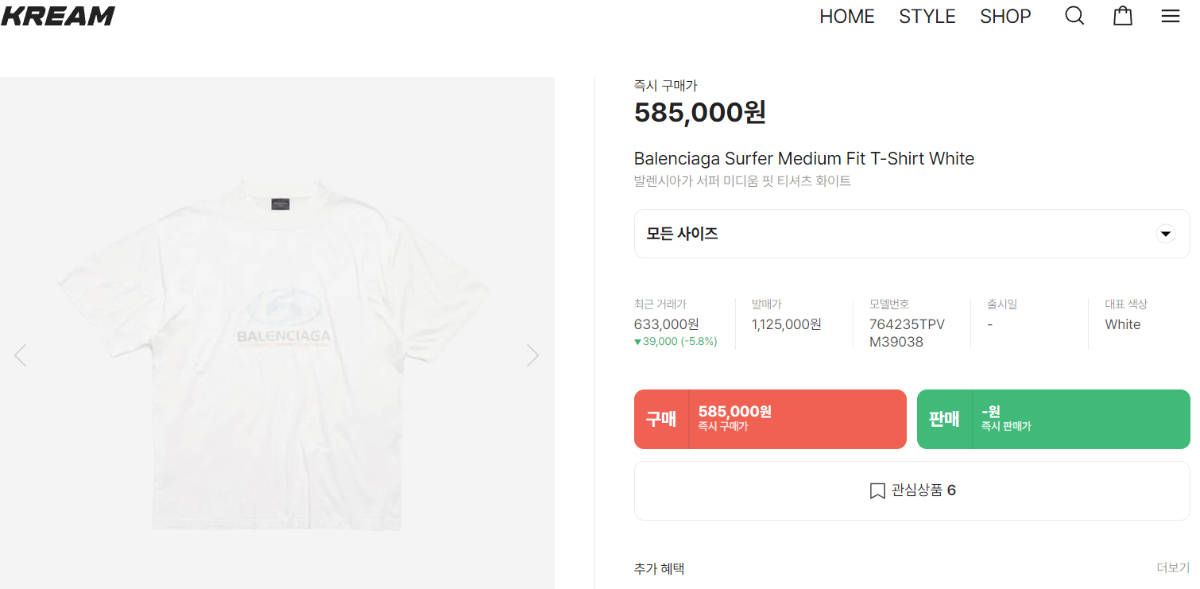Screen dimensions: 1200x589
Task: Click the Balenciaga Surfer T-Shirt title
Action: (x=804, y=159)
